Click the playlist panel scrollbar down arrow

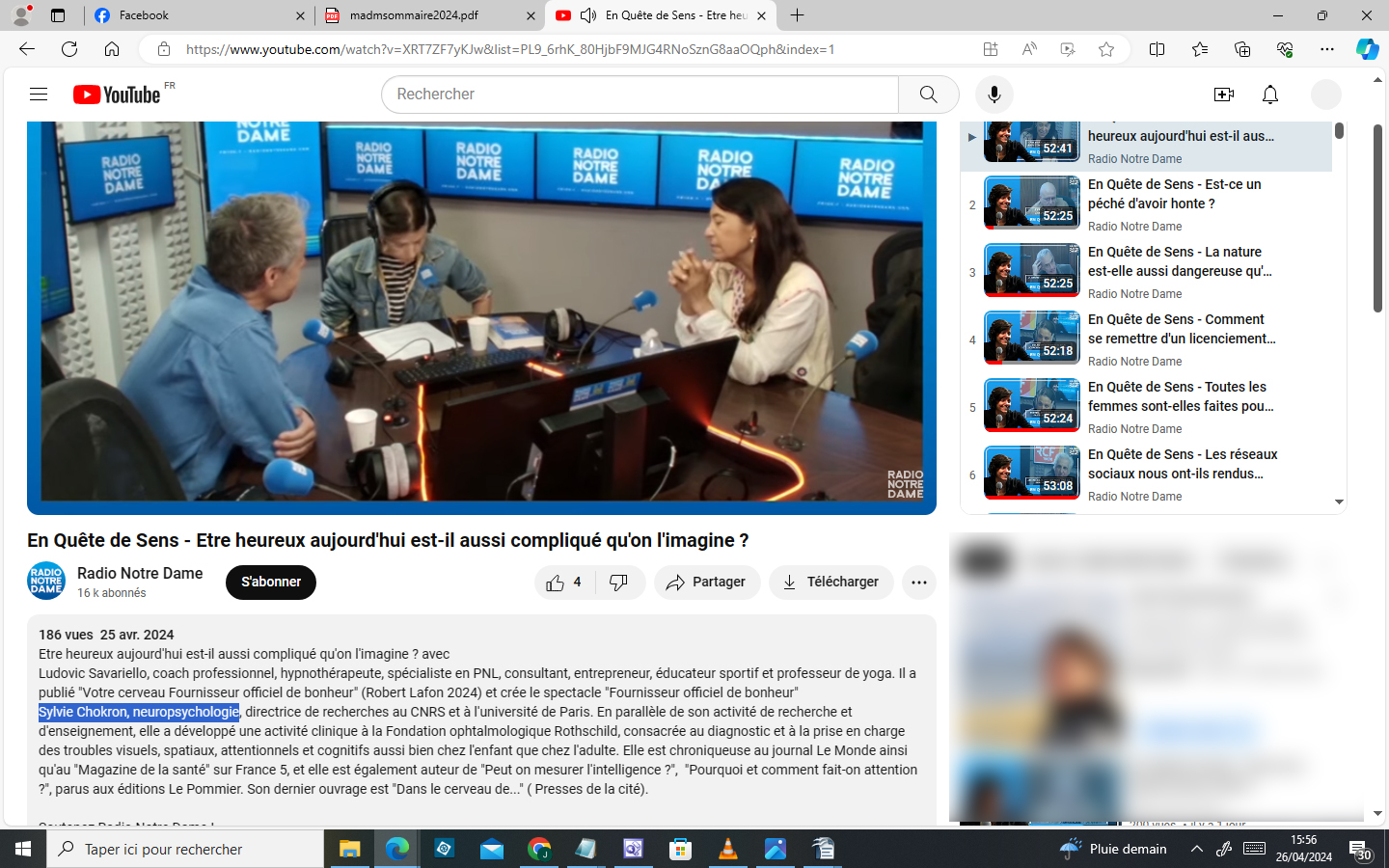[1339, 502]
